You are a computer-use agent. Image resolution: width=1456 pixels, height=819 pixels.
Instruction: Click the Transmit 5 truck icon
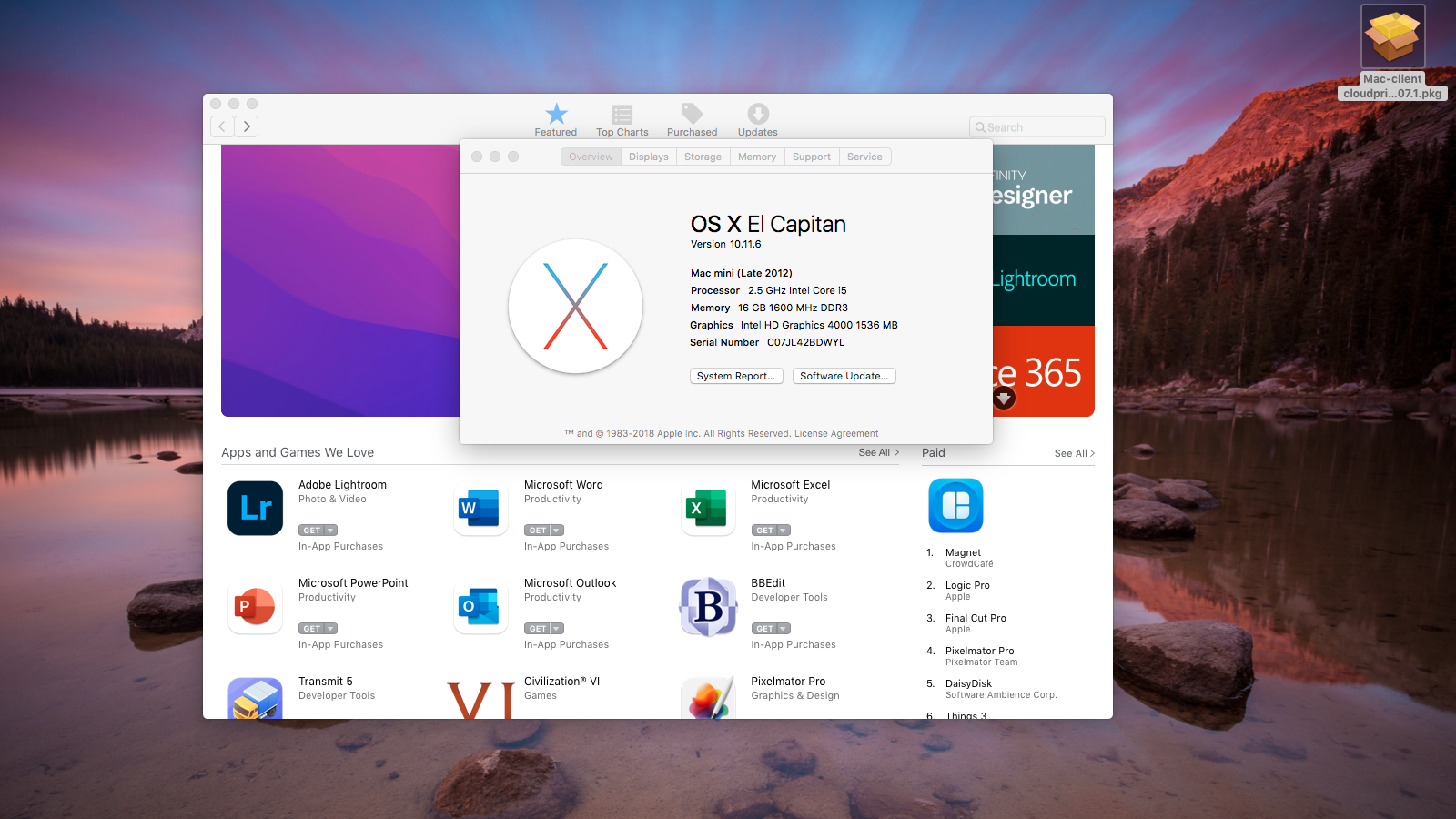[255, 698]
